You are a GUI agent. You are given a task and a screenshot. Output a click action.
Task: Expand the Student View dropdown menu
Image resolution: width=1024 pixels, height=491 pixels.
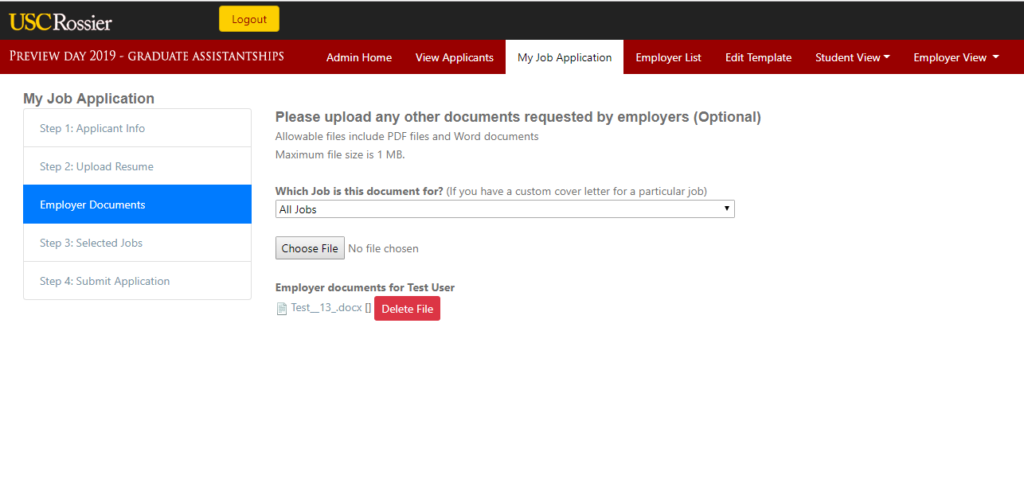[x=853, y=57]
